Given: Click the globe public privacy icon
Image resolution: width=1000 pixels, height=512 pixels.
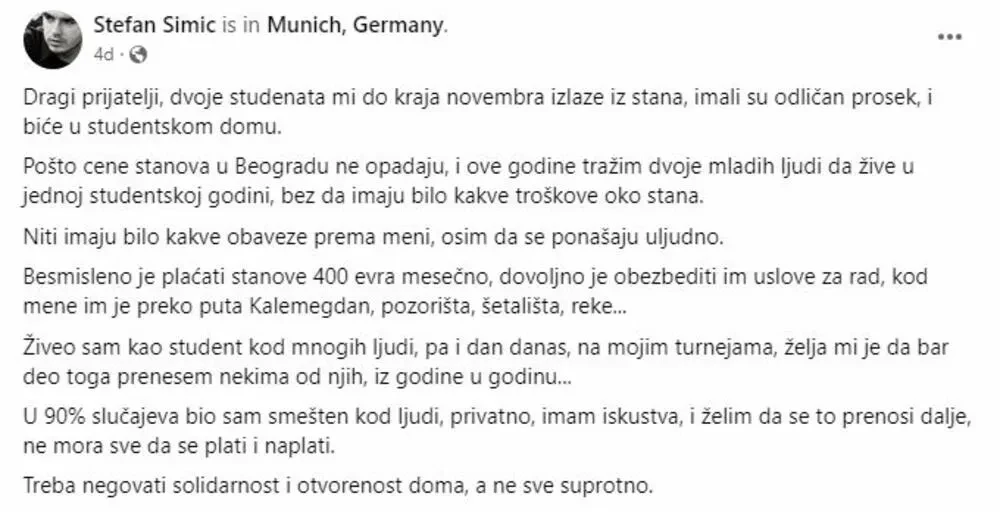Looking at the screenshot, I should pos(138,55).
